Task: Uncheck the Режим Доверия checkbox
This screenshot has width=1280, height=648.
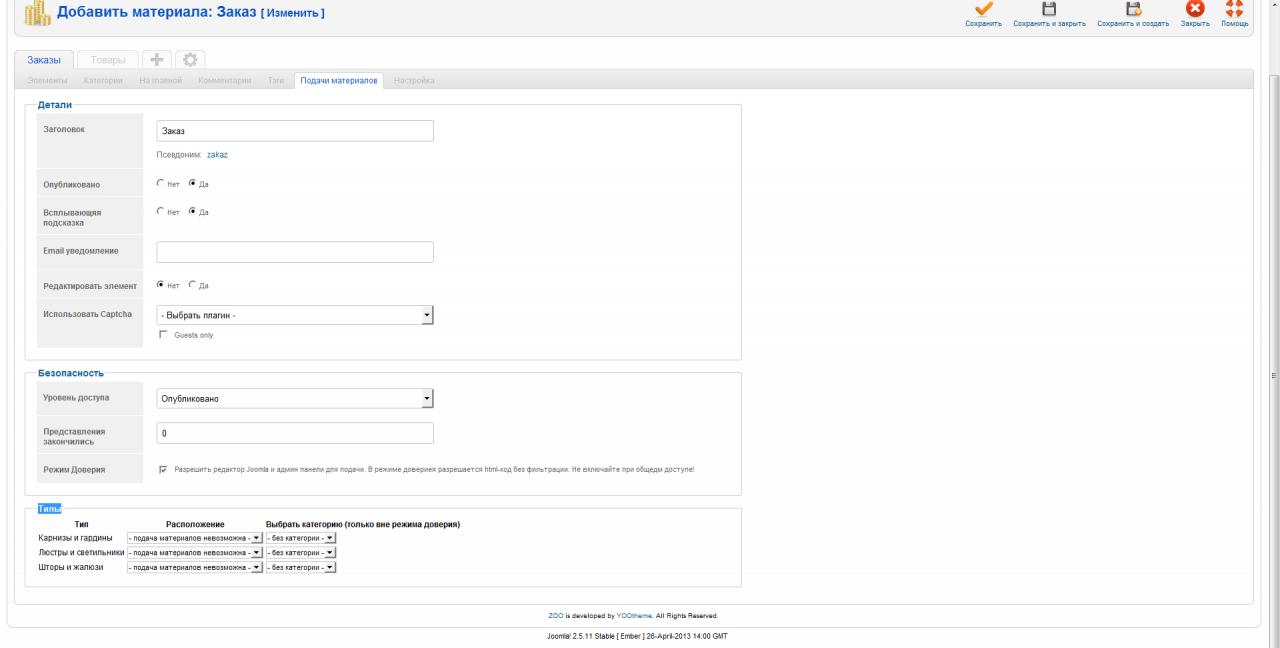Action: (x=164, y=469)
